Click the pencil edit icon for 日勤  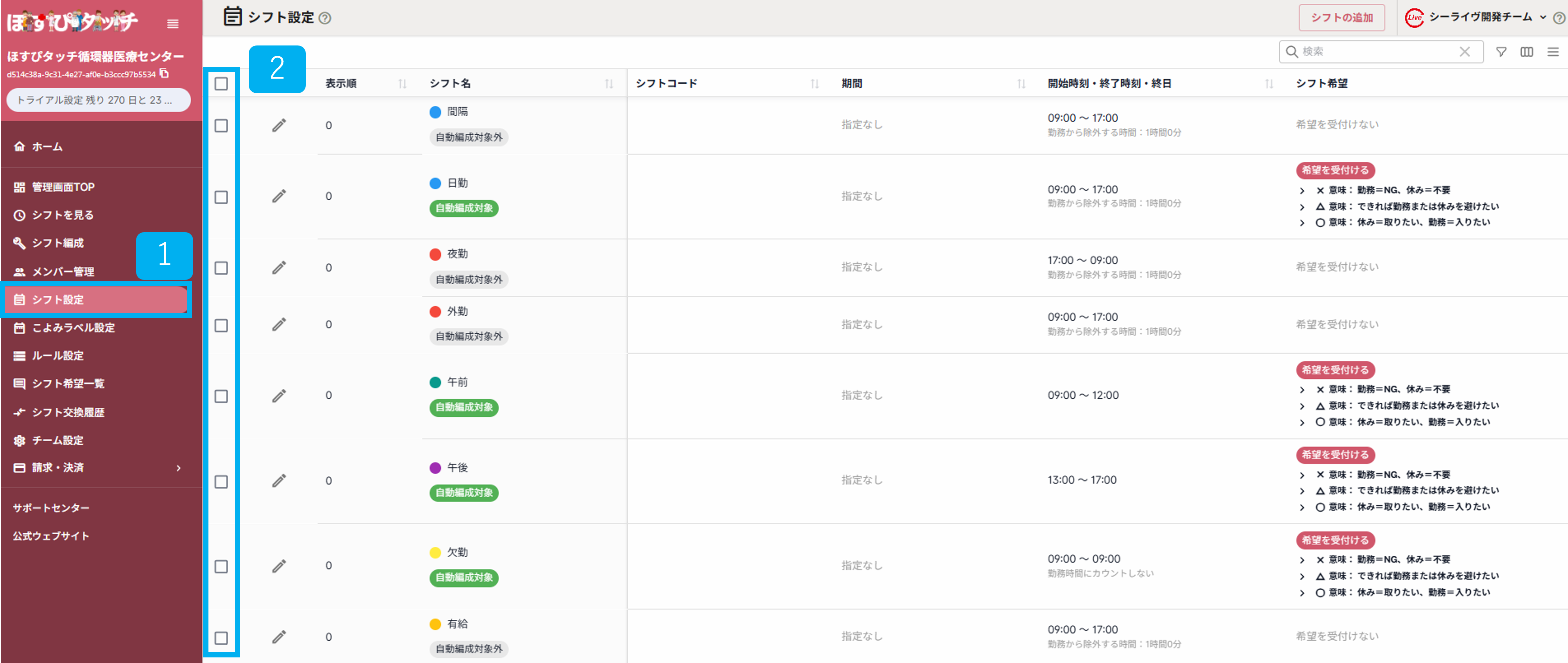pyautogui.click(x=279, y=196)
